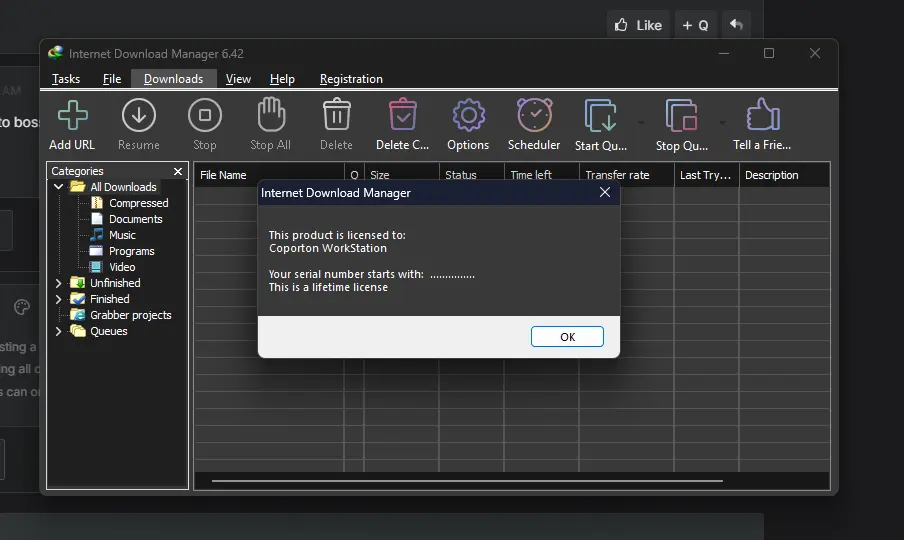Open the Registration menu

pyautogui.click(x=351, y=79)
